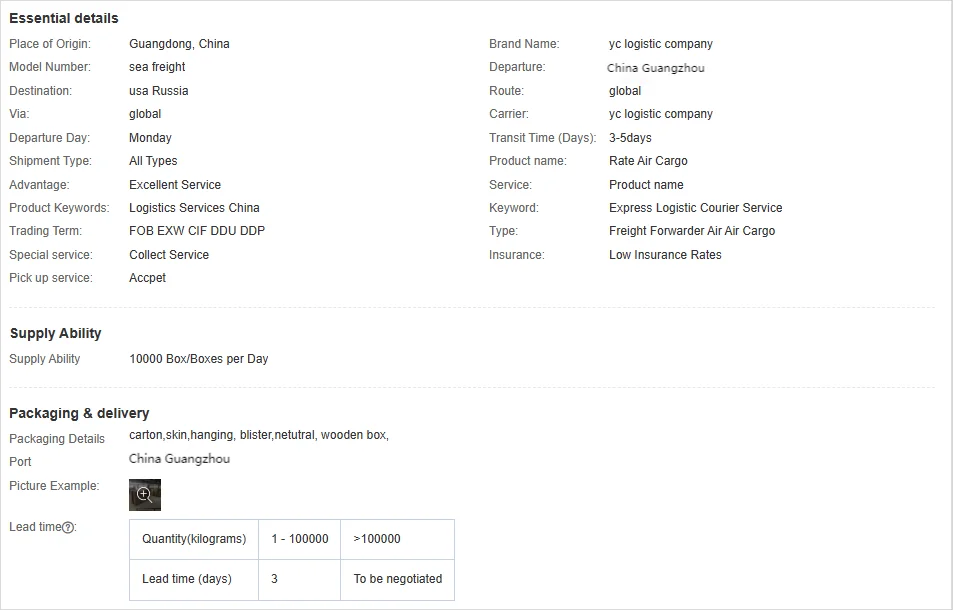
Task: Click the Lead time help question icon
Action: pyautogui.click(x=68, y=528)
